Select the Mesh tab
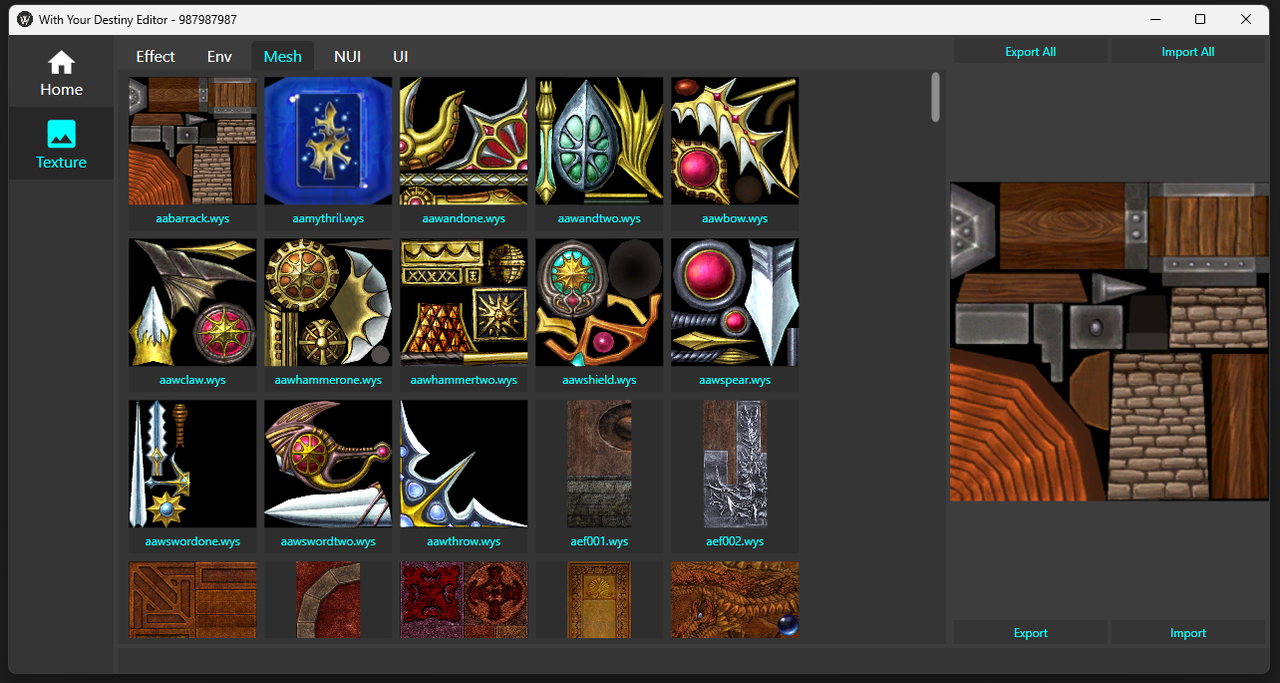Screen dimensions: 1280x683 pyautogui.click(x=282, y=56)
